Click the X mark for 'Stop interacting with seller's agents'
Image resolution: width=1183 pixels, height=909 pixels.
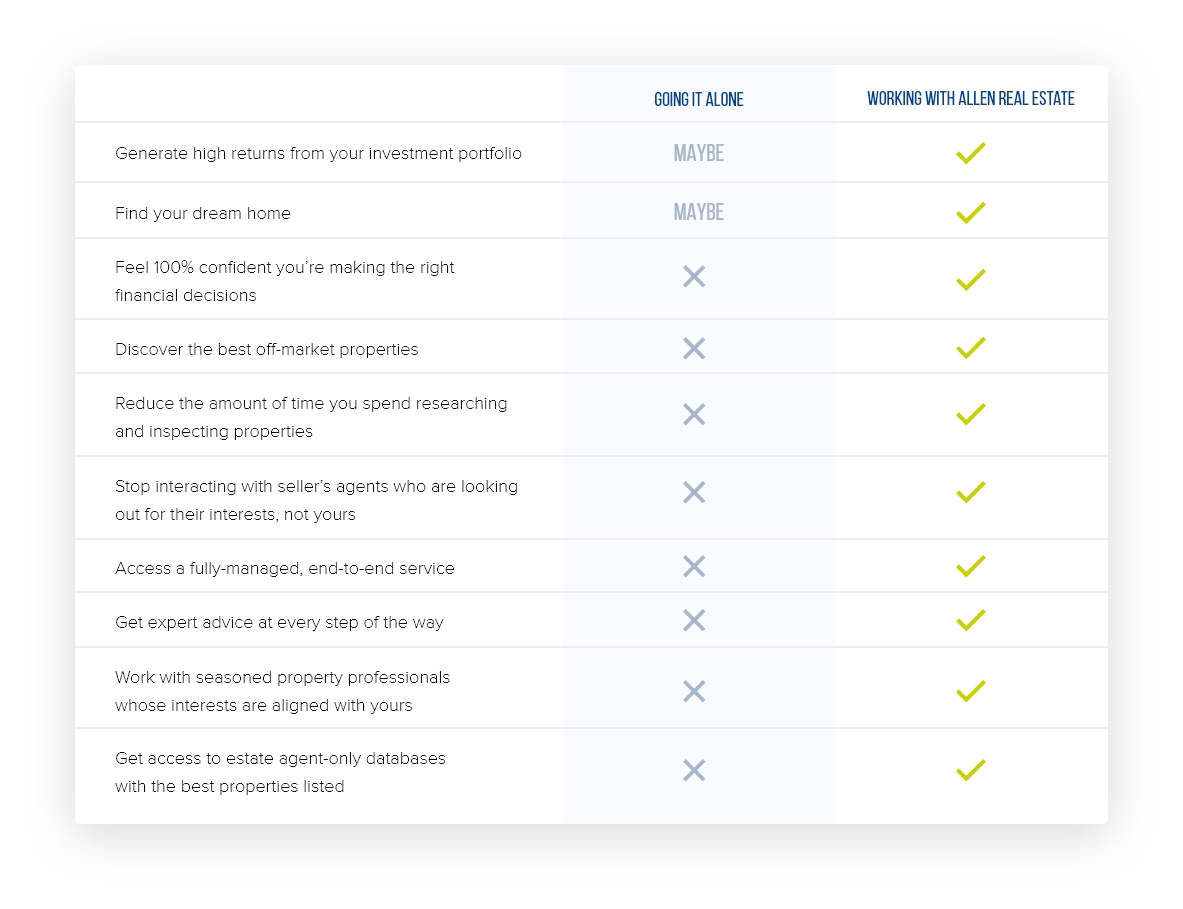pyautogui.click(x=694, y=493)
